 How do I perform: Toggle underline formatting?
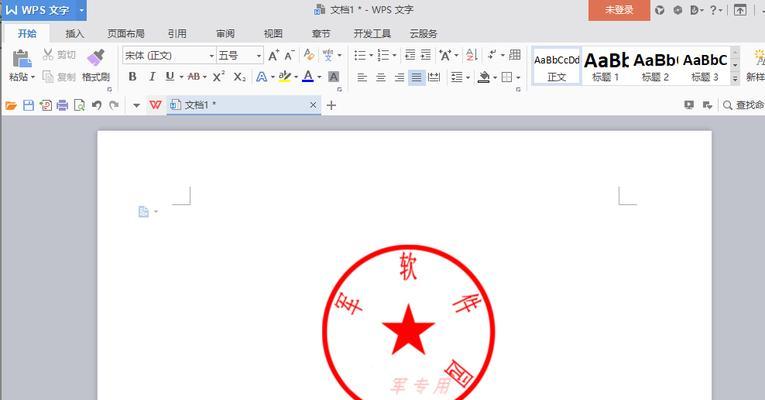(x=170, y=77)
